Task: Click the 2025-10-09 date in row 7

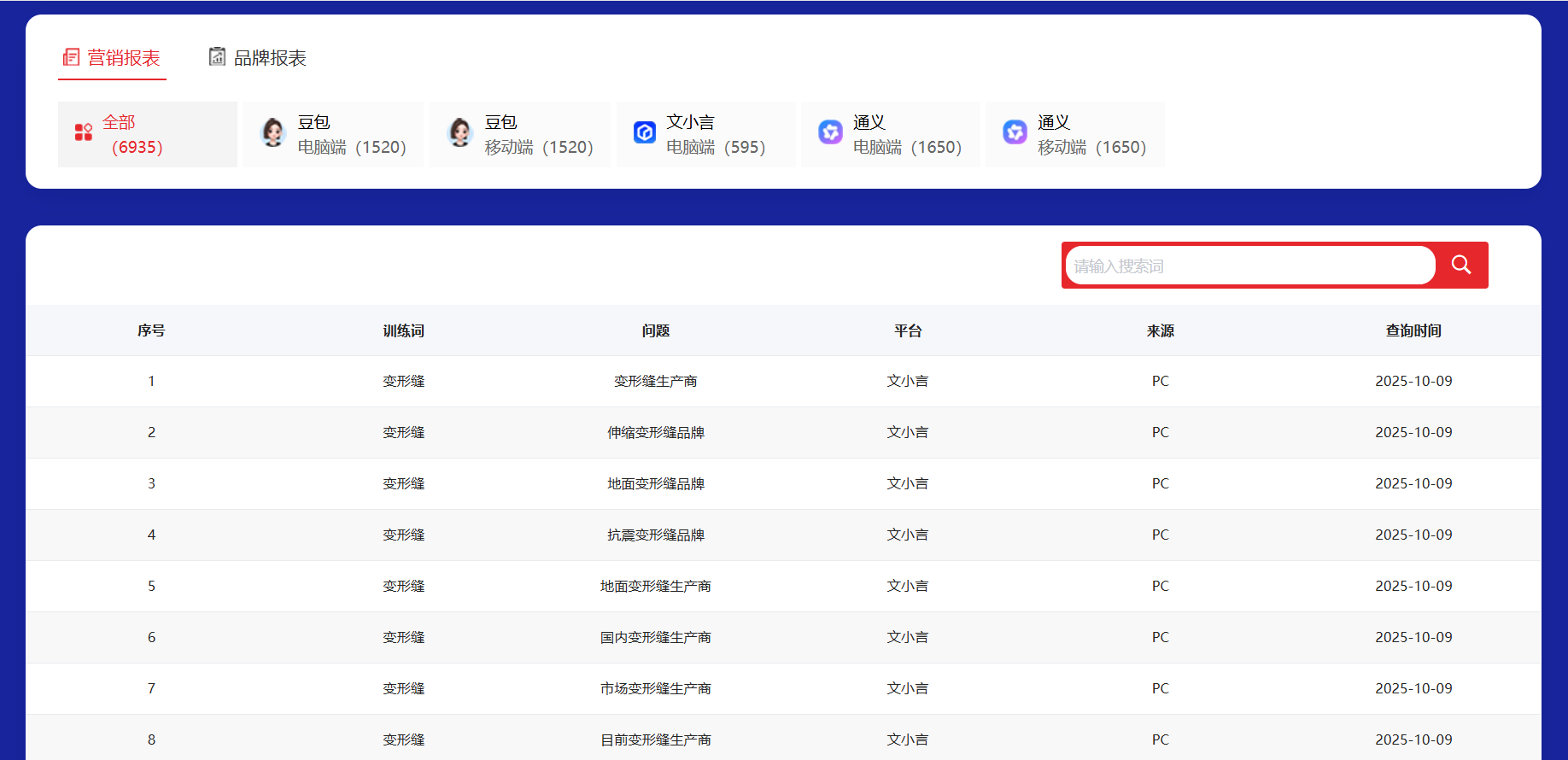Action: click(x=1413, y=688)
